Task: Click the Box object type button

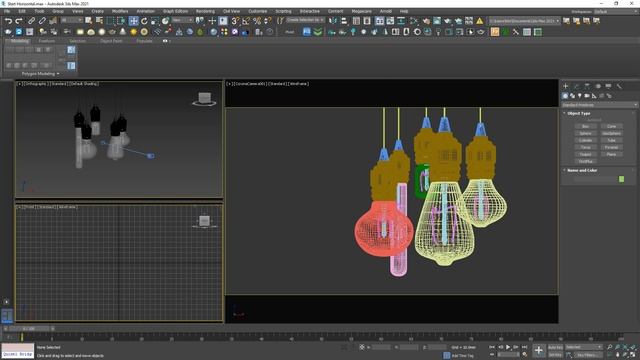Action: point(586,126)
